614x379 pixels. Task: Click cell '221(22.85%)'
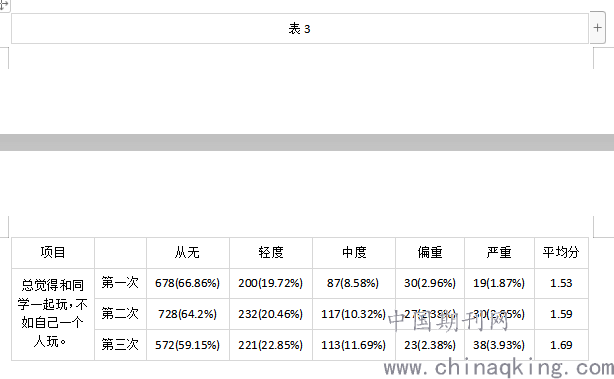tap(271, 345)
